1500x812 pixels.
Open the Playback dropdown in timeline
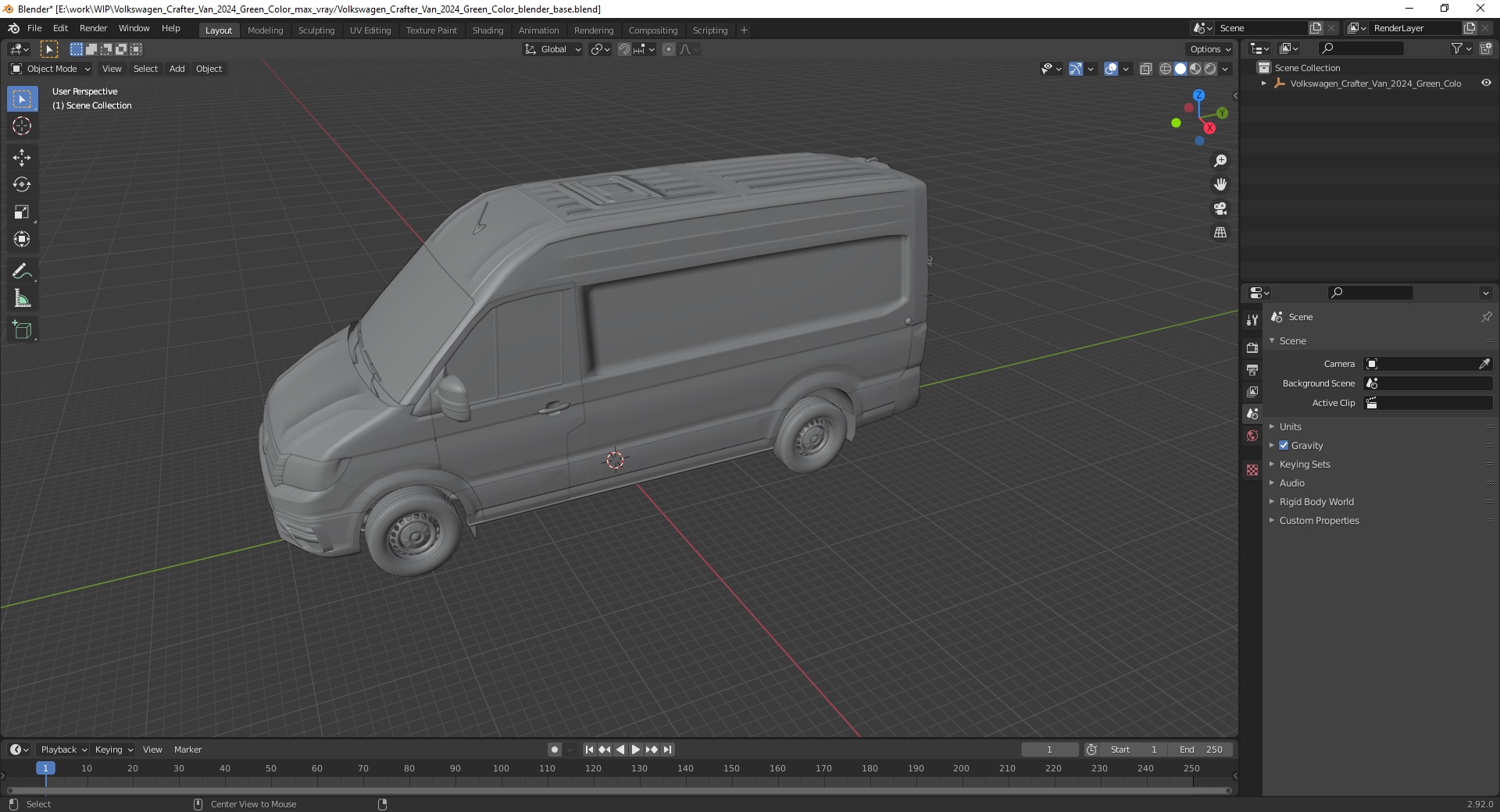click(x=63, y=750)
